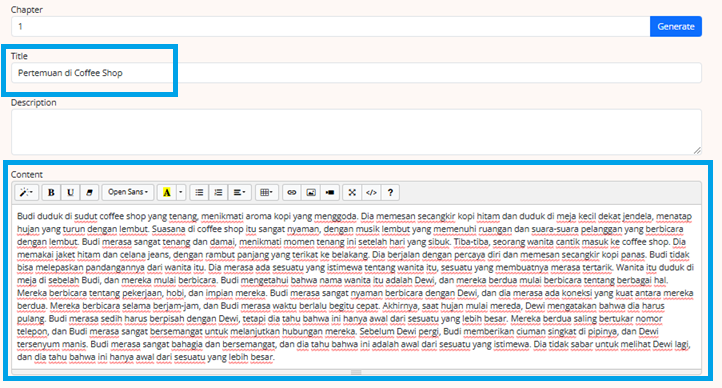Insert a hyperlink with the link icon

[x=291, y=192]
